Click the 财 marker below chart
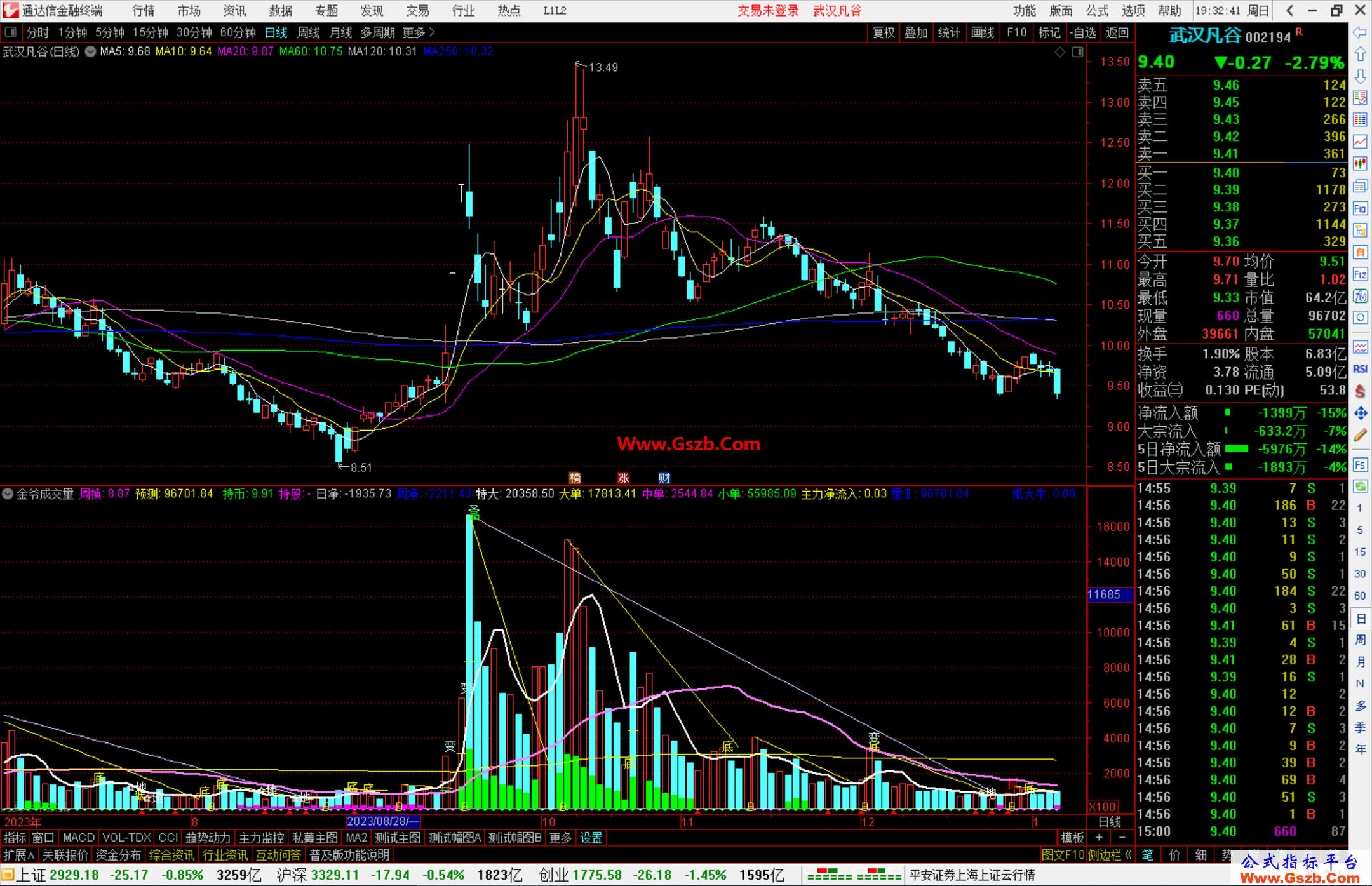 [x=664, y=478]
